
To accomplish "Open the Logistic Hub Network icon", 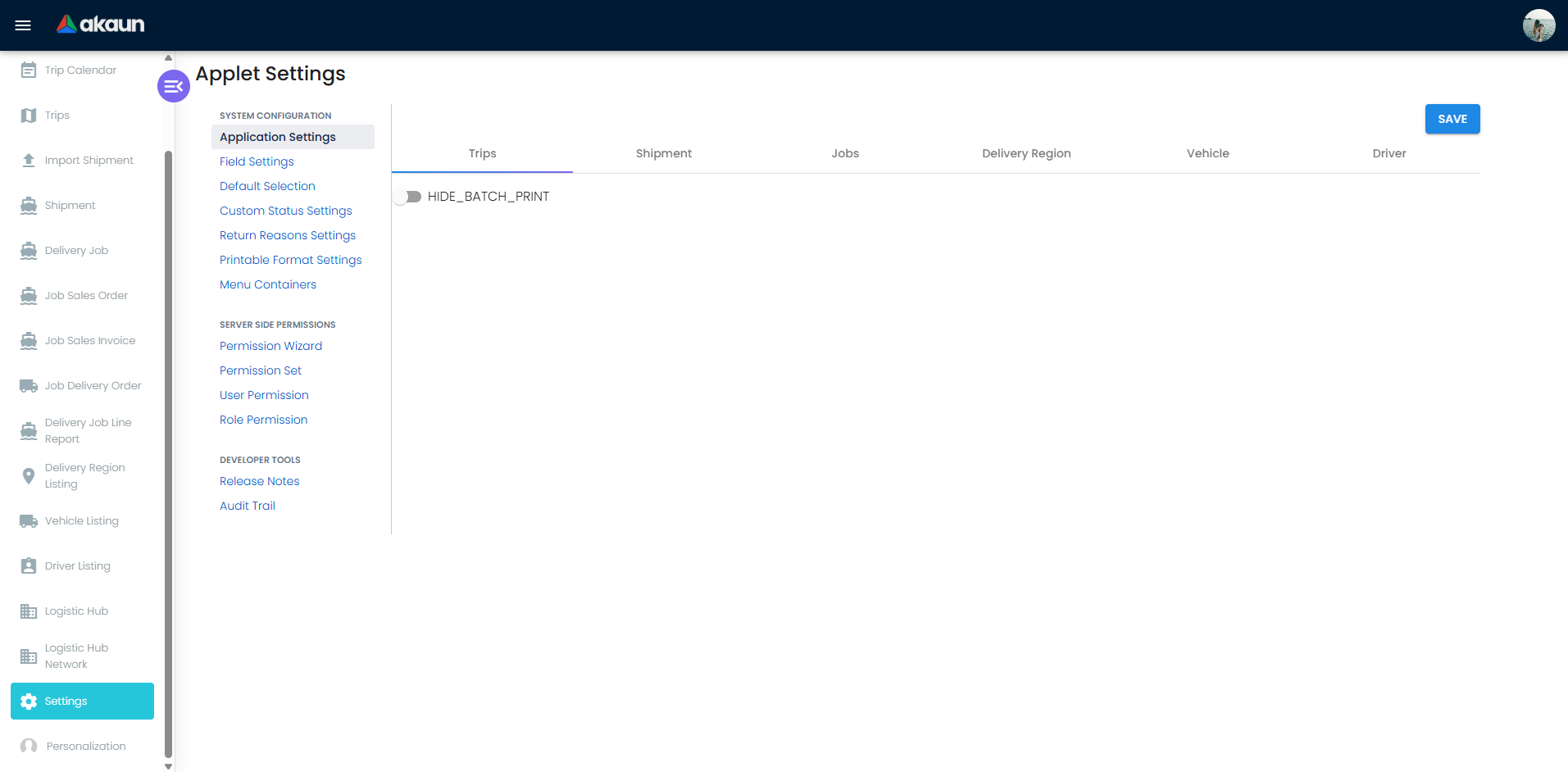I will point(29,656).
